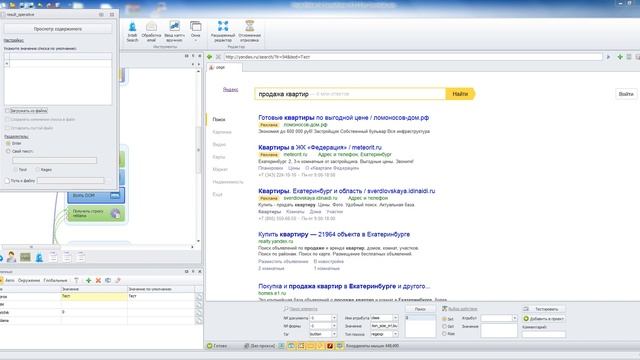Open the Tag dropdown showing button
Screen dimensions: 640x360
[334, 334]
